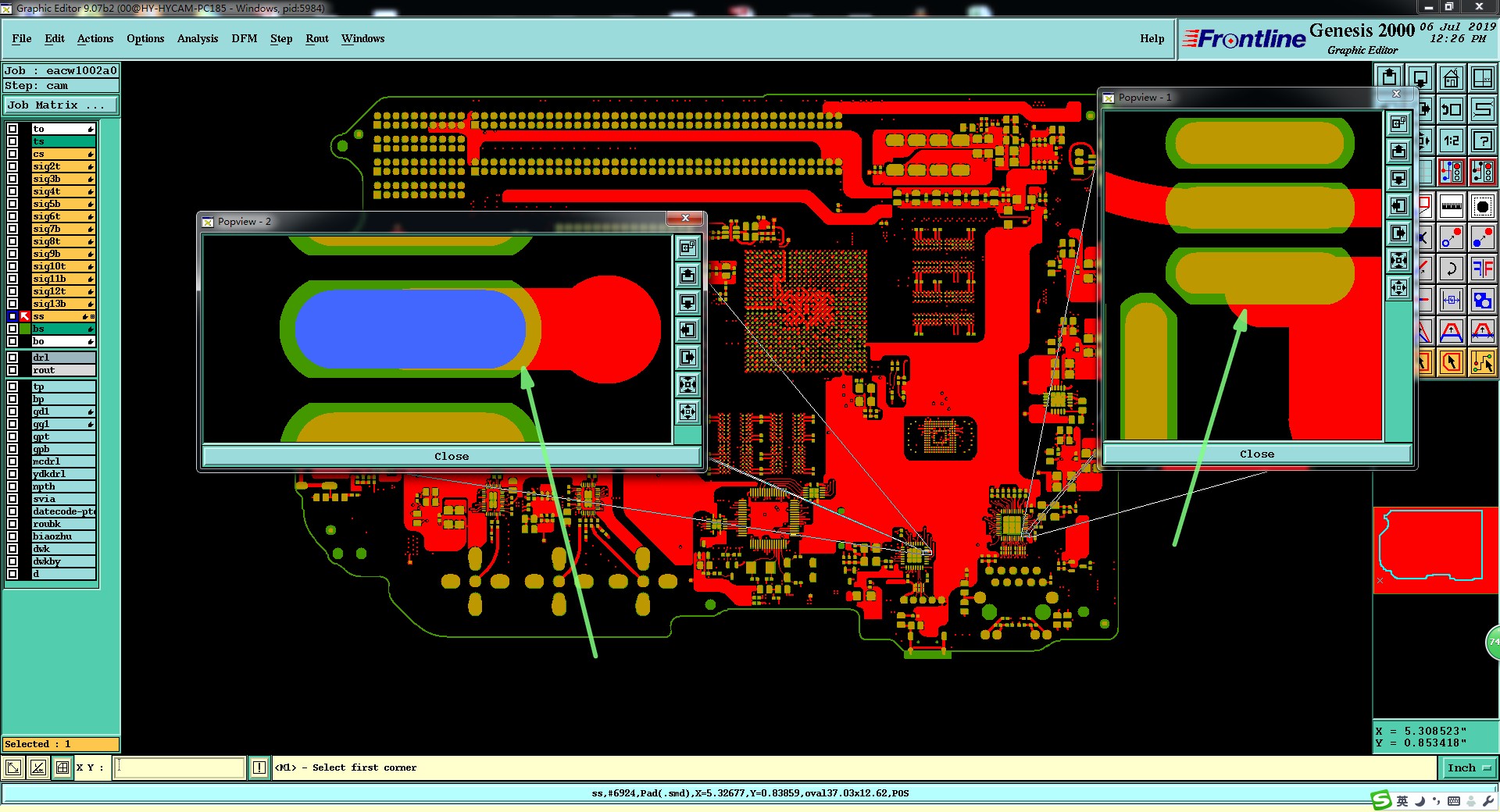Viewport: 1500px width, 812px height.
Task: Click pan up icon in Popview 2
Action: (687, 275)
